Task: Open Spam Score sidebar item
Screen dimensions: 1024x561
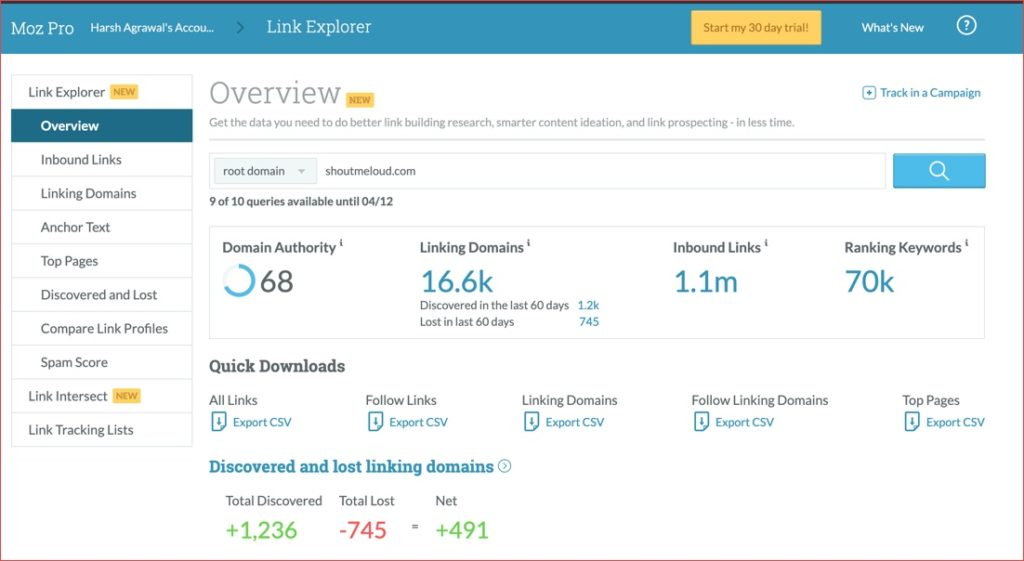Action: (102, 362)
